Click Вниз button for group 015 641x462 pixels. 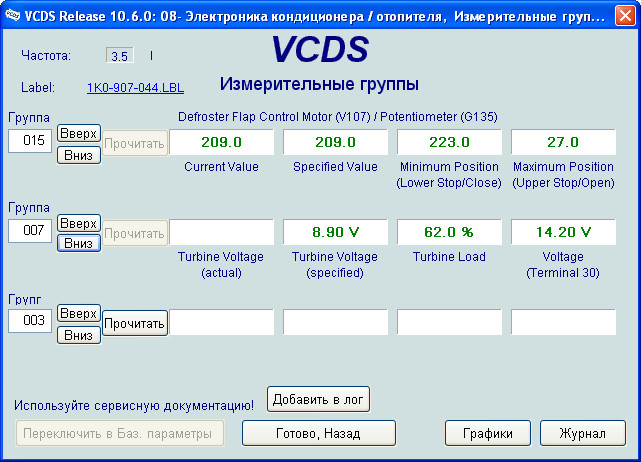tap(78, 155)
